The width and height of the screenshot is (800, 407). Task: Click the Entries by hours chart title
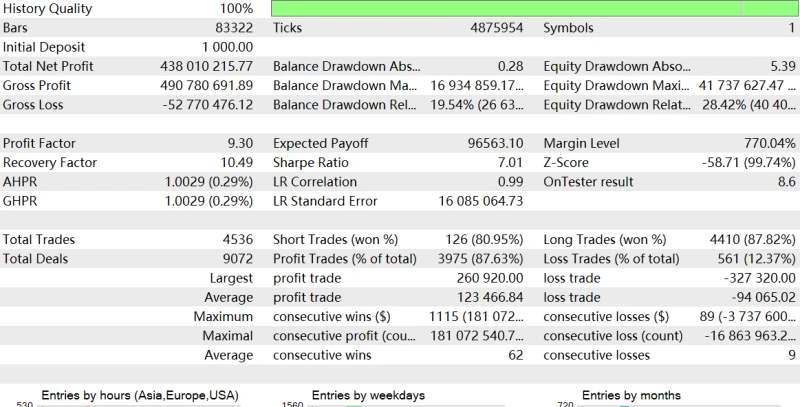coord(140,396)
